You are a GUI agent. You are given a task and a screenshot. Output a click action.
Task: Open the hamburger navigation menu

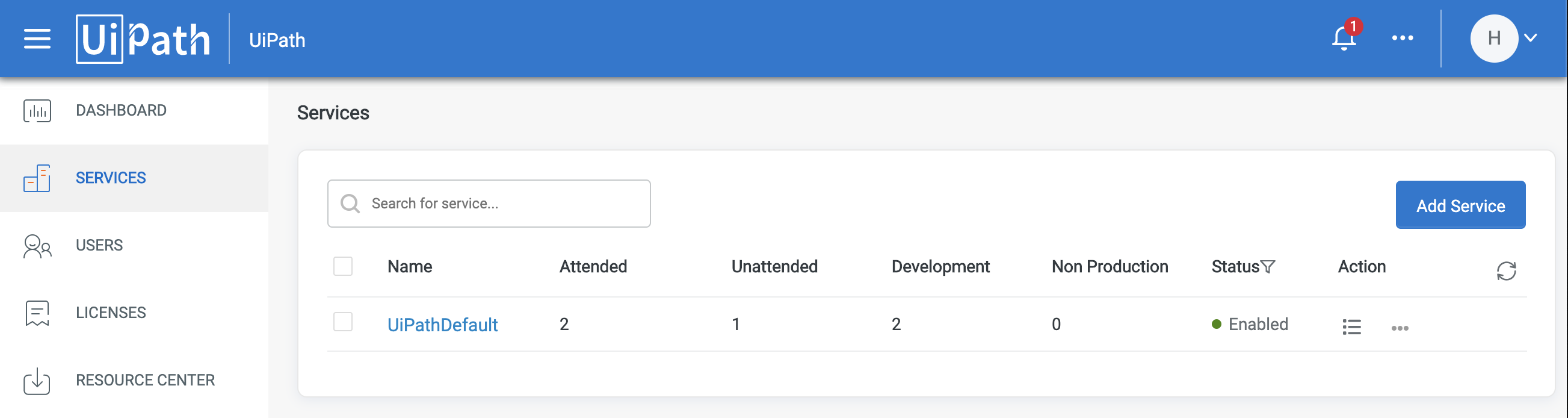tap(37, 39)
